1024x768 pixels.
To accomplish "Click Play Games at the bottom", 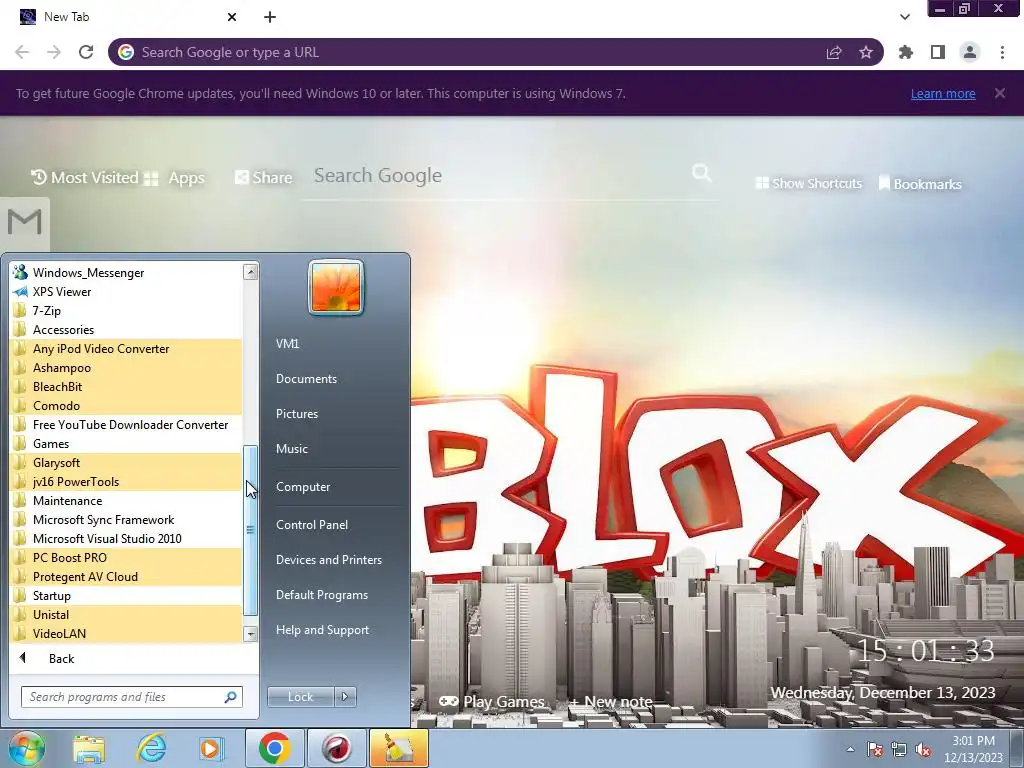I will 491,701.
